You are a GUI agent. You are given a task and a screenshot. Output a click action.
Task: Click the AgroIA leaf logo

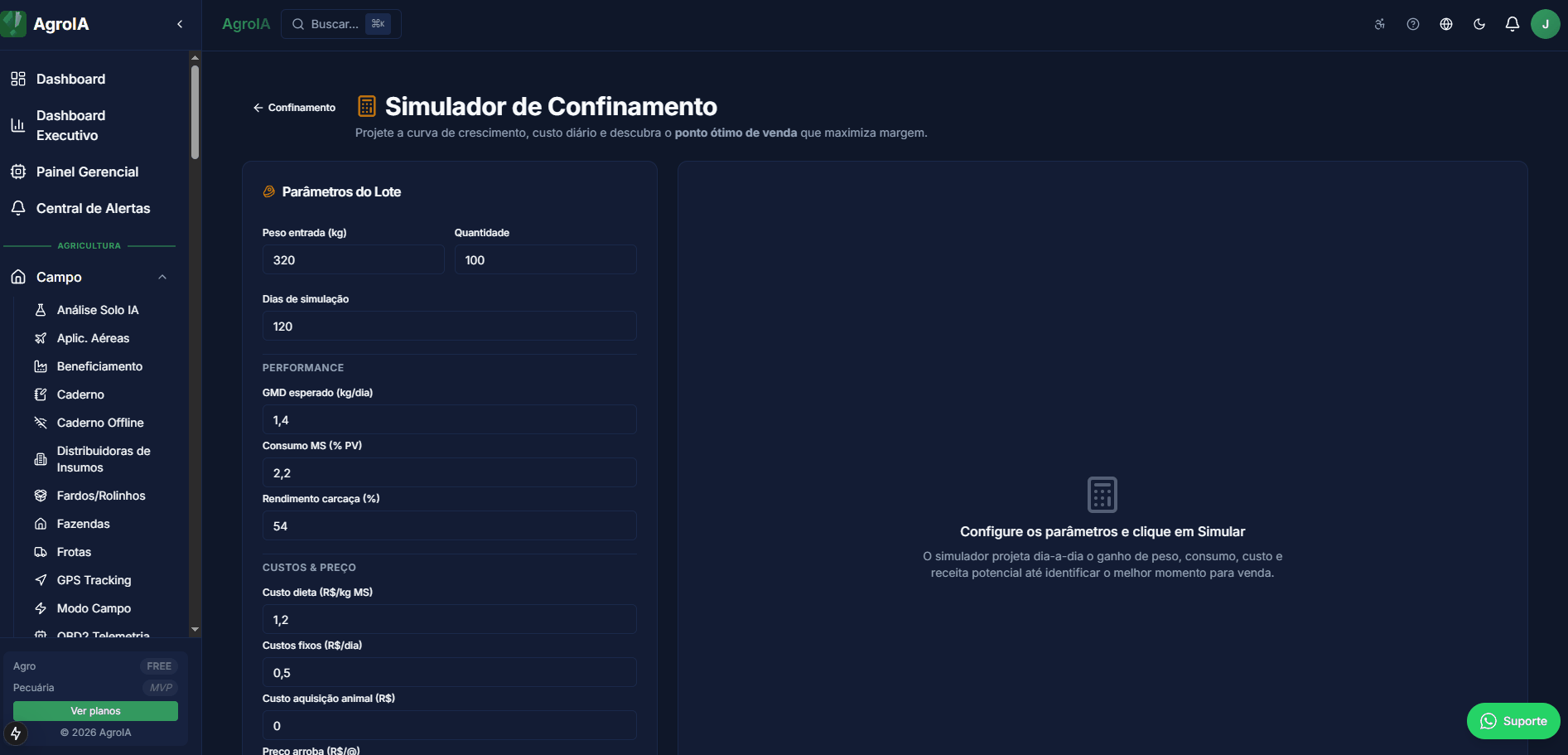13,24
